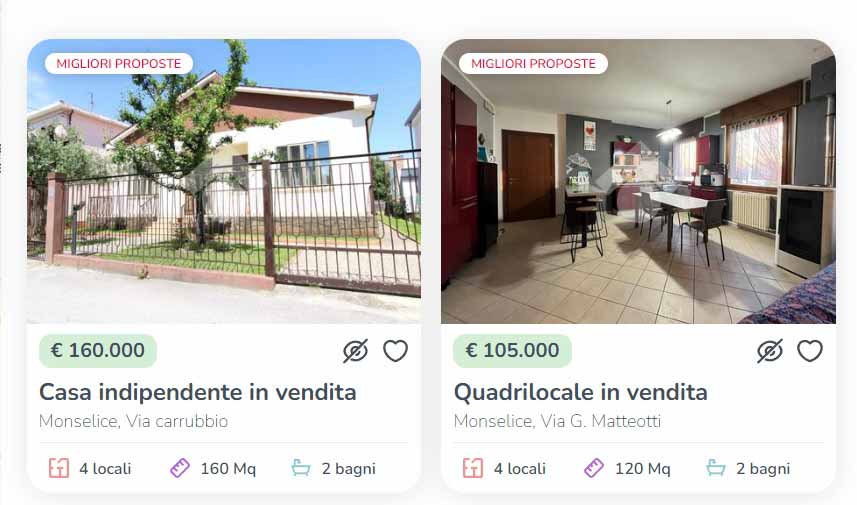The height and width of the screenshot is (505, 857).
Task: Click the Monselice, Via carrubbio address
Action: pos(133,421)
